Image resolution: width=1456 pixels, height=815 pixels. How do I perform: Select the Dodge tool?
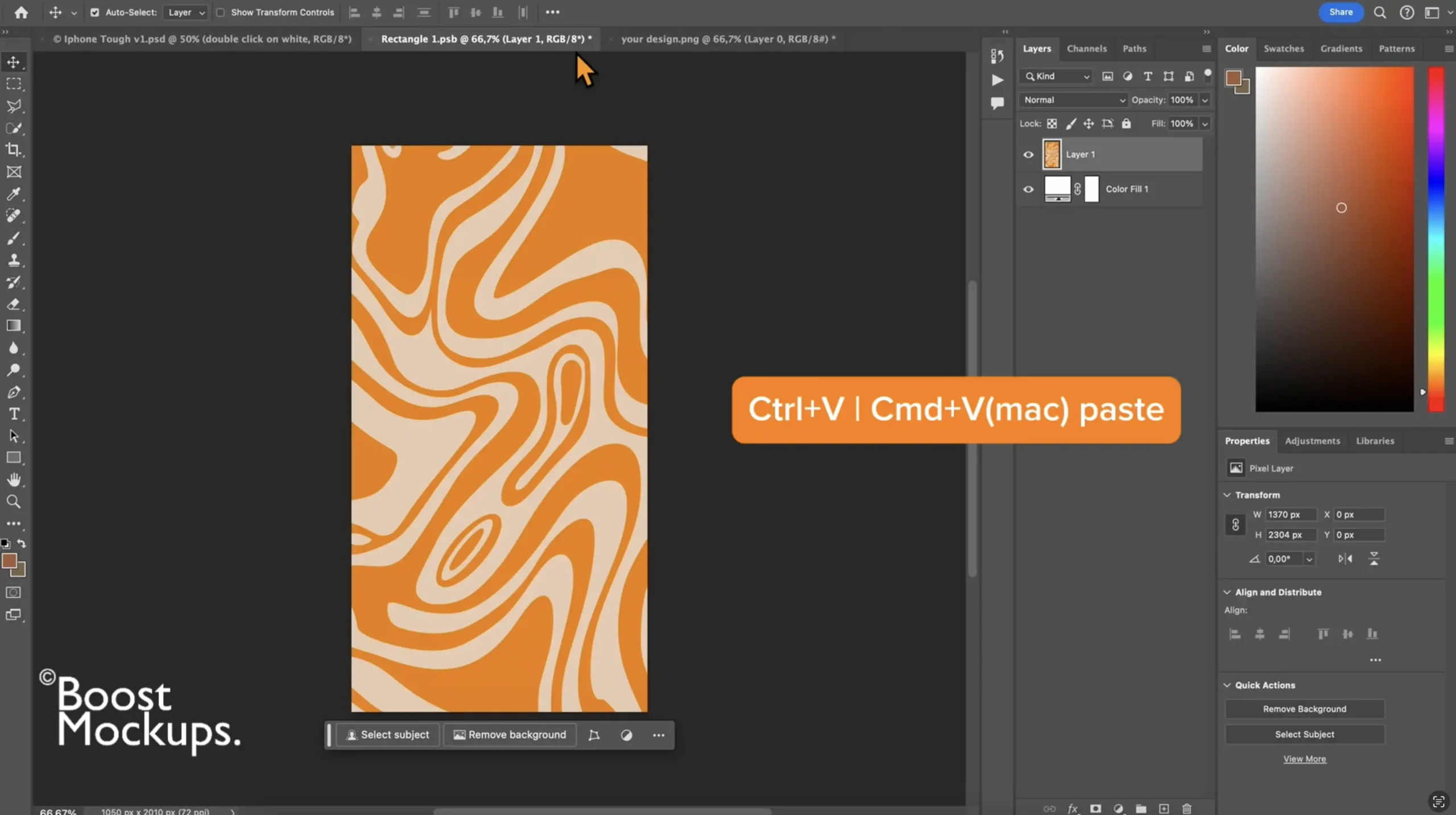pos(14,370)
